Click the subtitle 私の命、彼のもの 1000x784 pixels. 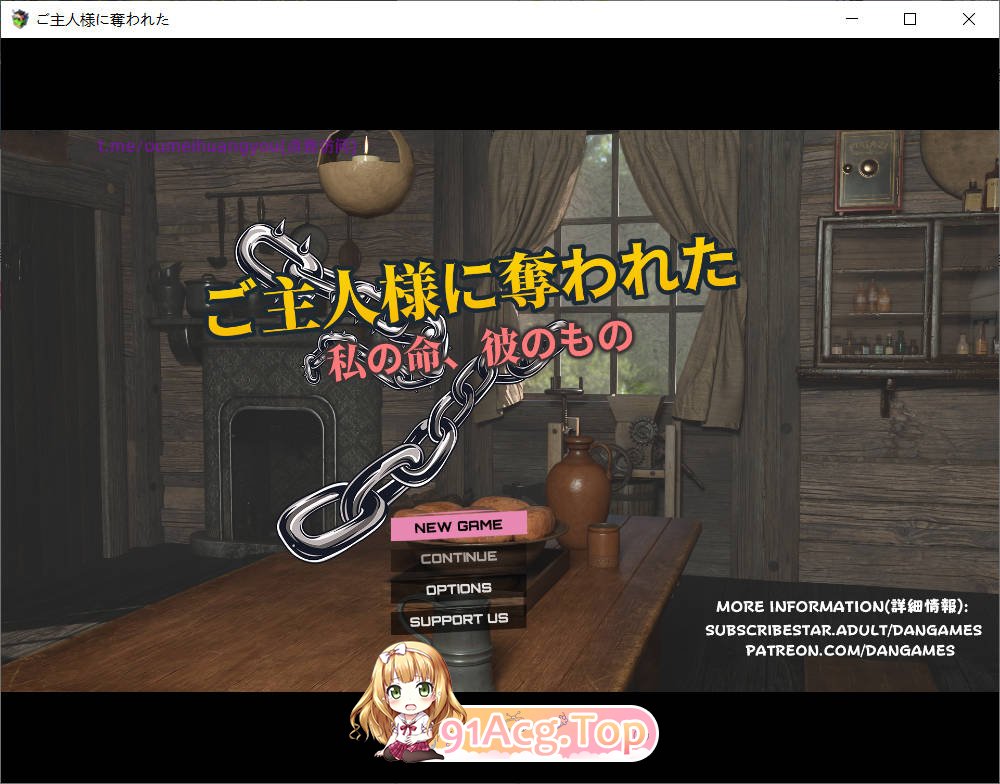click(480, 350)
